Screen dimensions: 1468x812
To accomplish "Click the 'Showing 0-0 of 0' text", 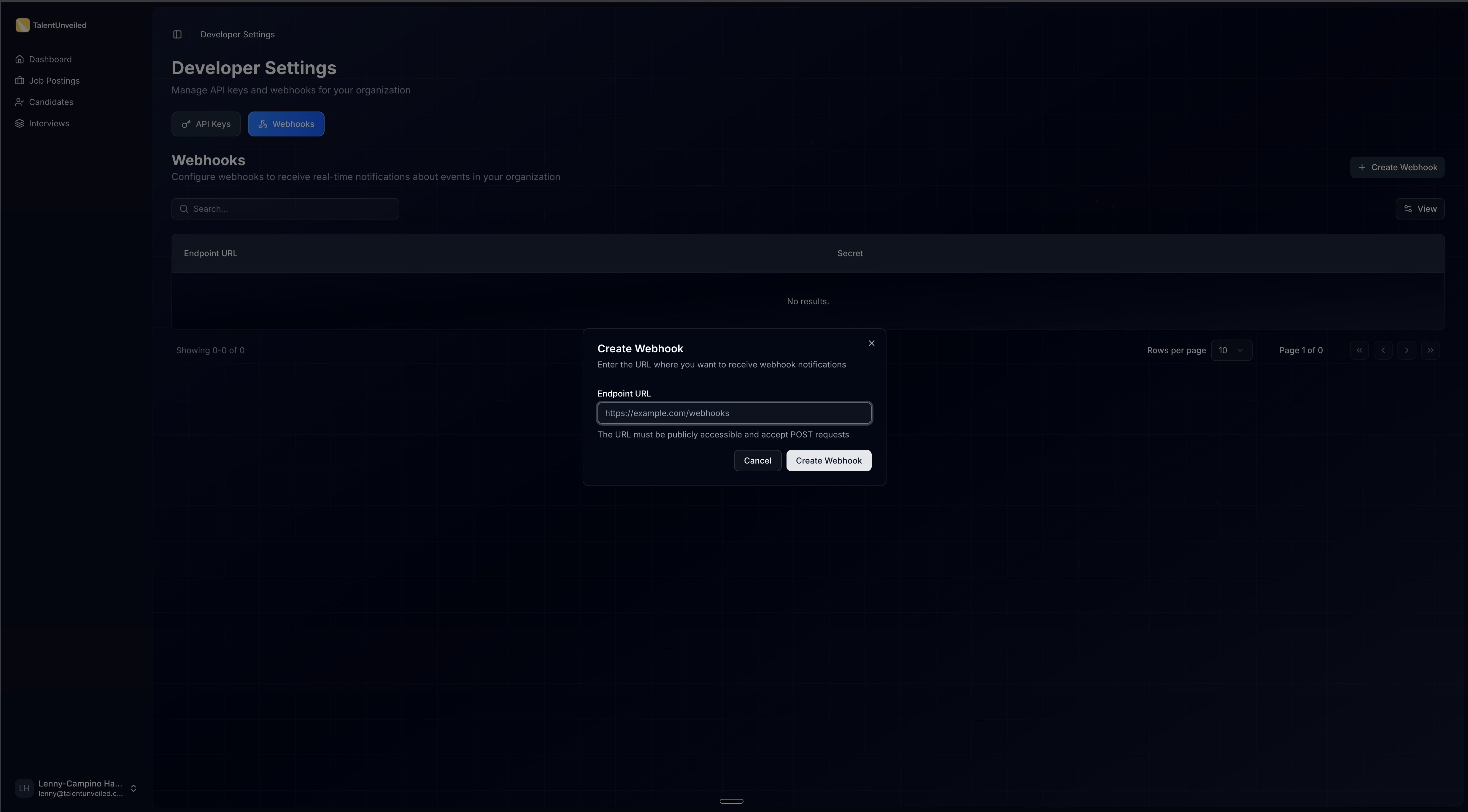I will (x=210, y=351).
